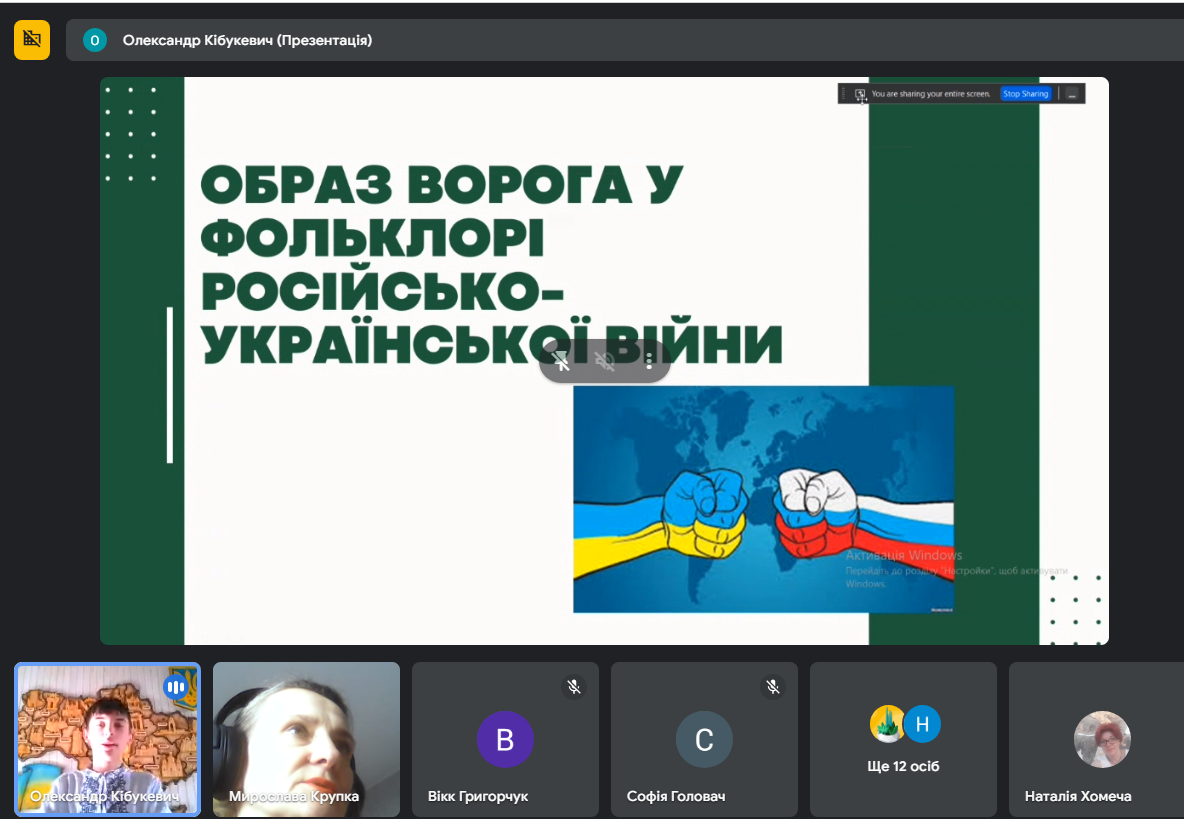This screenshot has width=1184, height=819.
Task: Click the muted mic icon on Вікк Григорчук's tile
Action: [574, 687]
